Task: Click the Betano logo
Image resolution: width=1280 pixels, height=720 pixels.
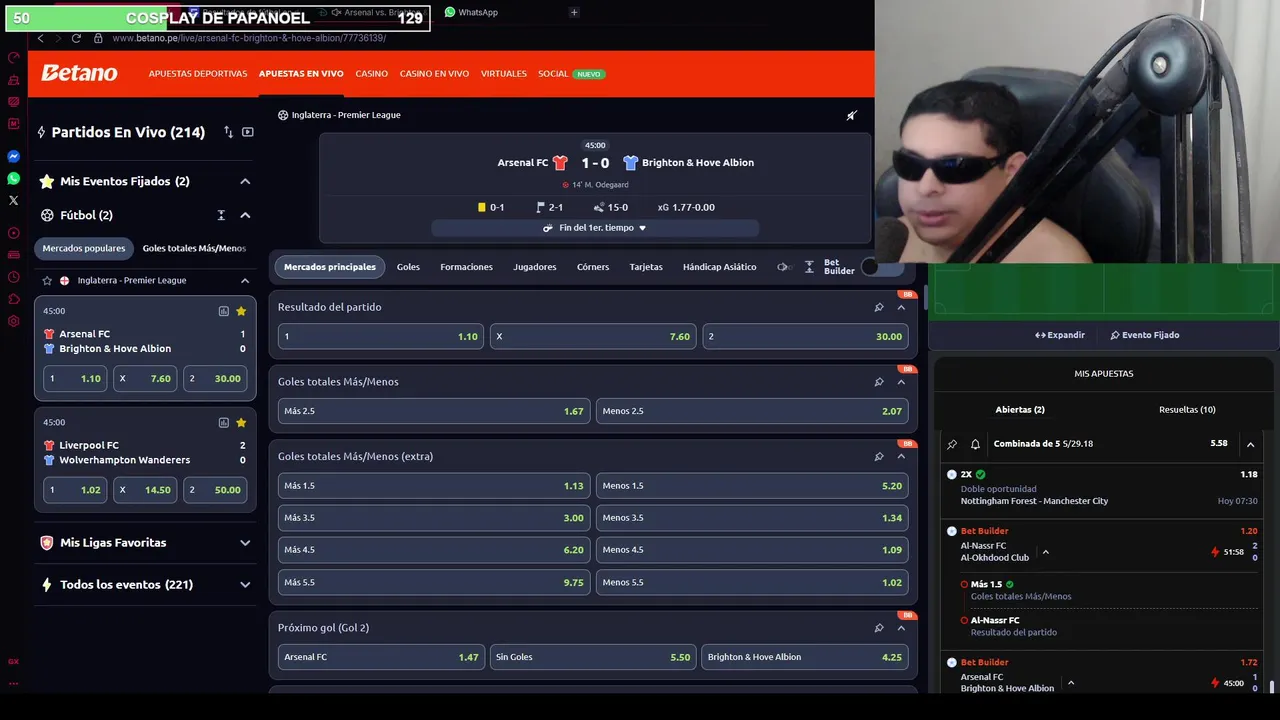Action: pos(79,73)
